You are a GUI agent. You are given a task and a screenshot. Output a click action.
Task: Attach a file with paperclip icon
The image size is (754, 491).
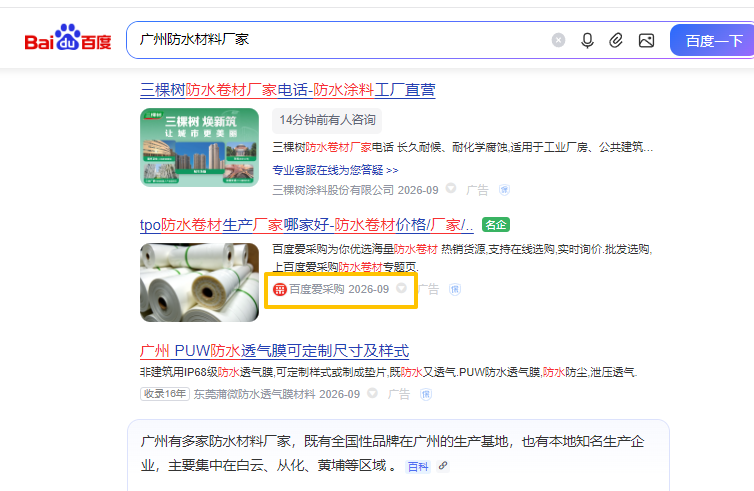[616, 40]
